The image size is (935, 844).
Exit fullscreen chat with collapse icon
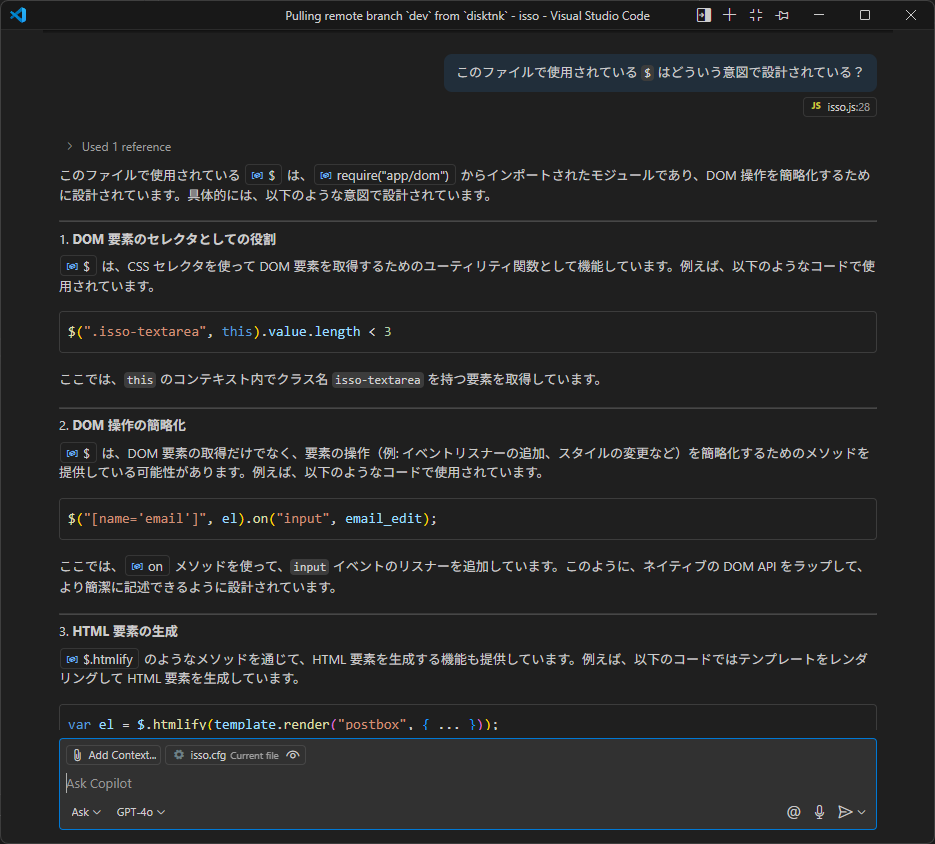(x=756, y=16)
